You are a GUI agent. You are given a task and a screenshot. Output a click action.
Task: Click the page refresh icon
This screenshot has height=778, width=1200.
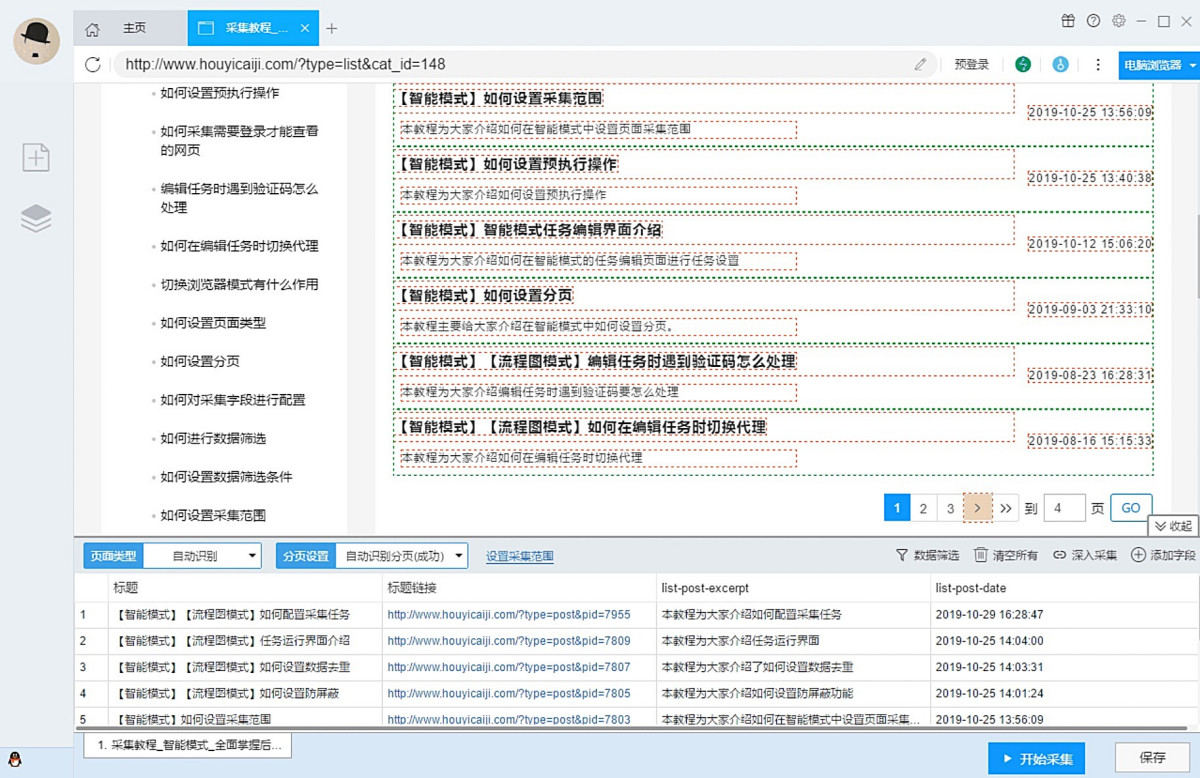point(93,65)
